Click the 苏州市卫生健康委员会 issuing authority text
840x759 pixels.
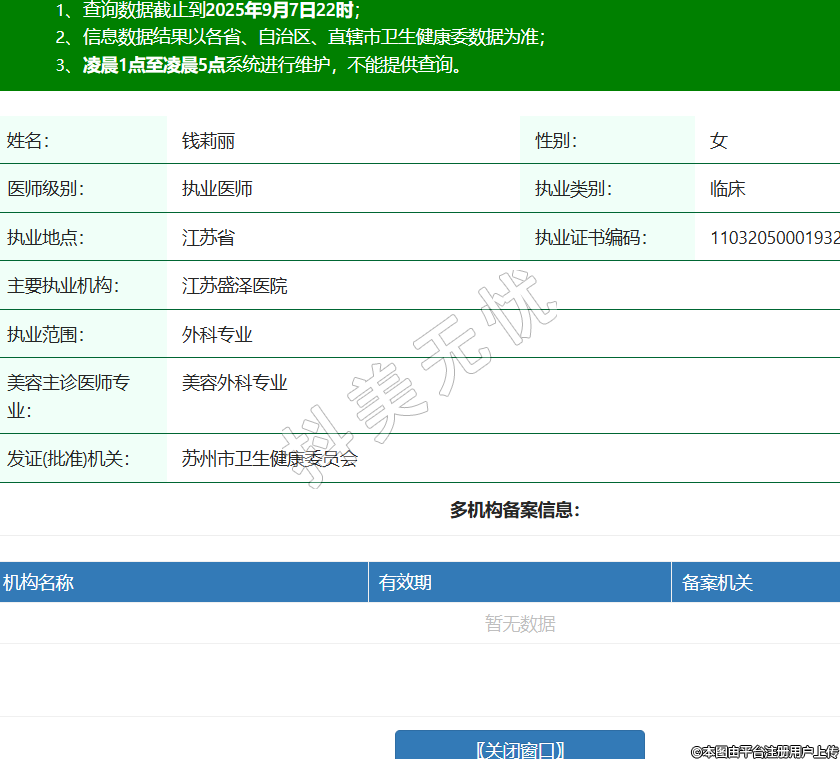point(269,459)
